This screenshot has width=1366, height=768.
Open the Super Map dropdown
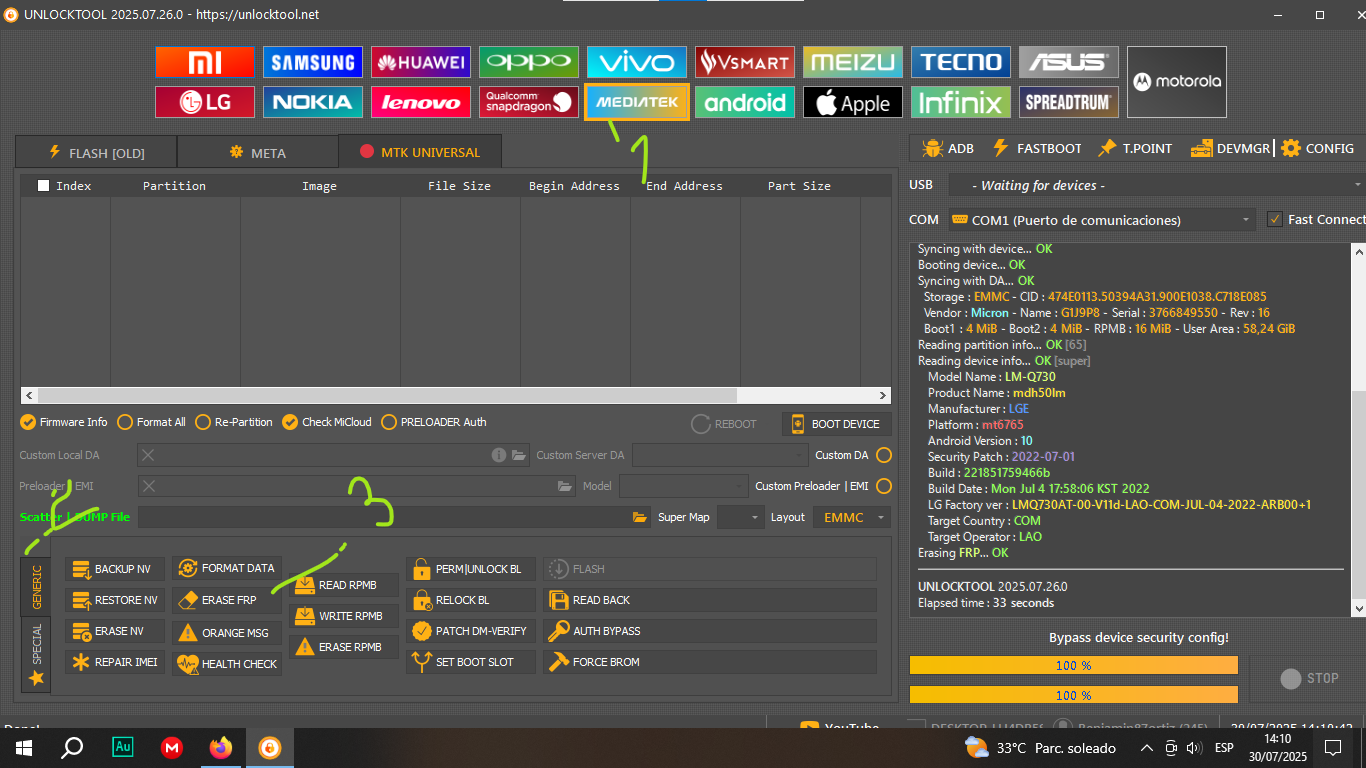click(740, 517)
